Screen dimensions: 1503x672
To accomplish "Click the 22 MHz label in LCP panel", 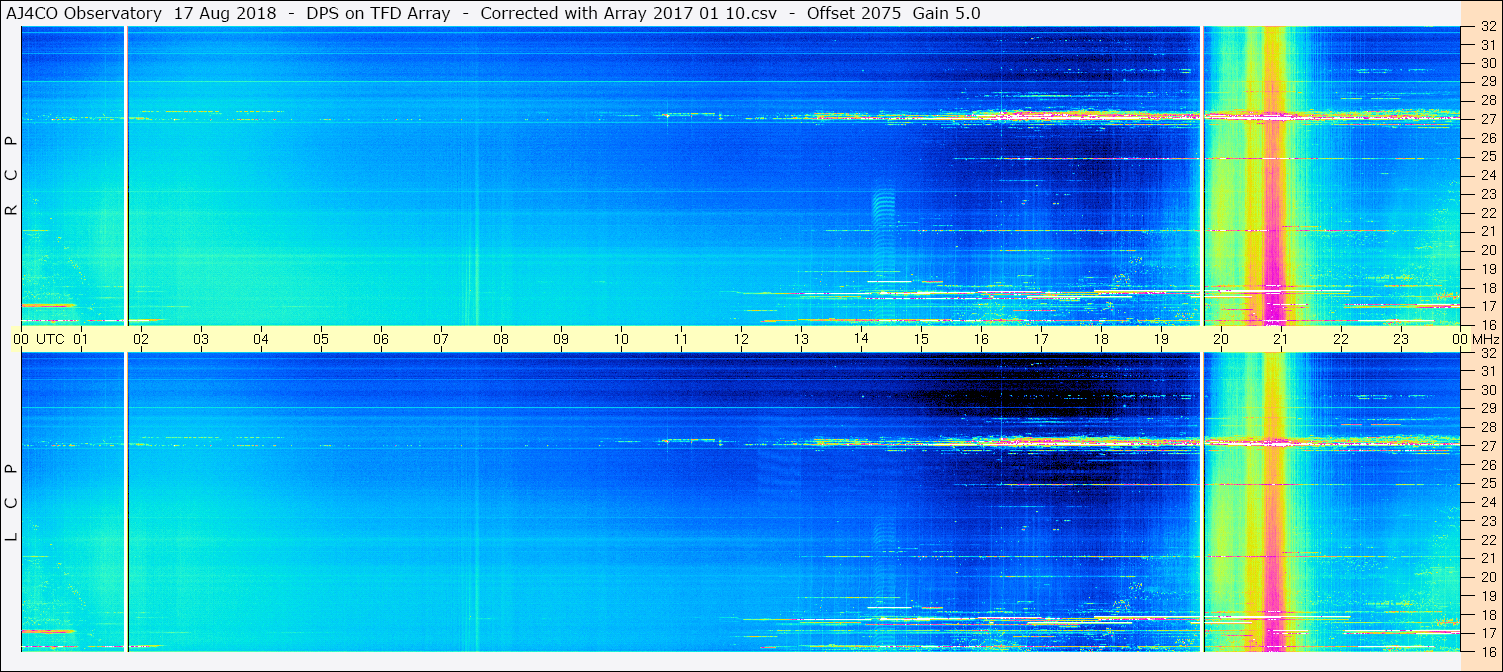I will (x=1488, y=539).
